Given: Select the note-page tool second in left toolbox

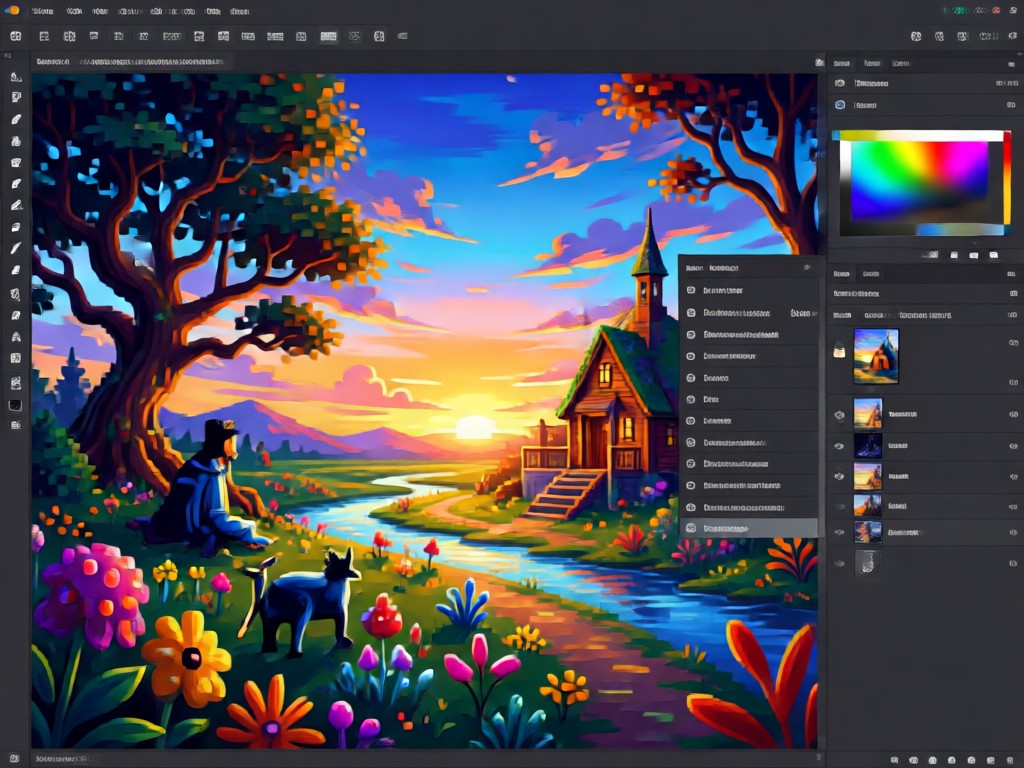Looking at the screenshot, I should tap(16, 97).
